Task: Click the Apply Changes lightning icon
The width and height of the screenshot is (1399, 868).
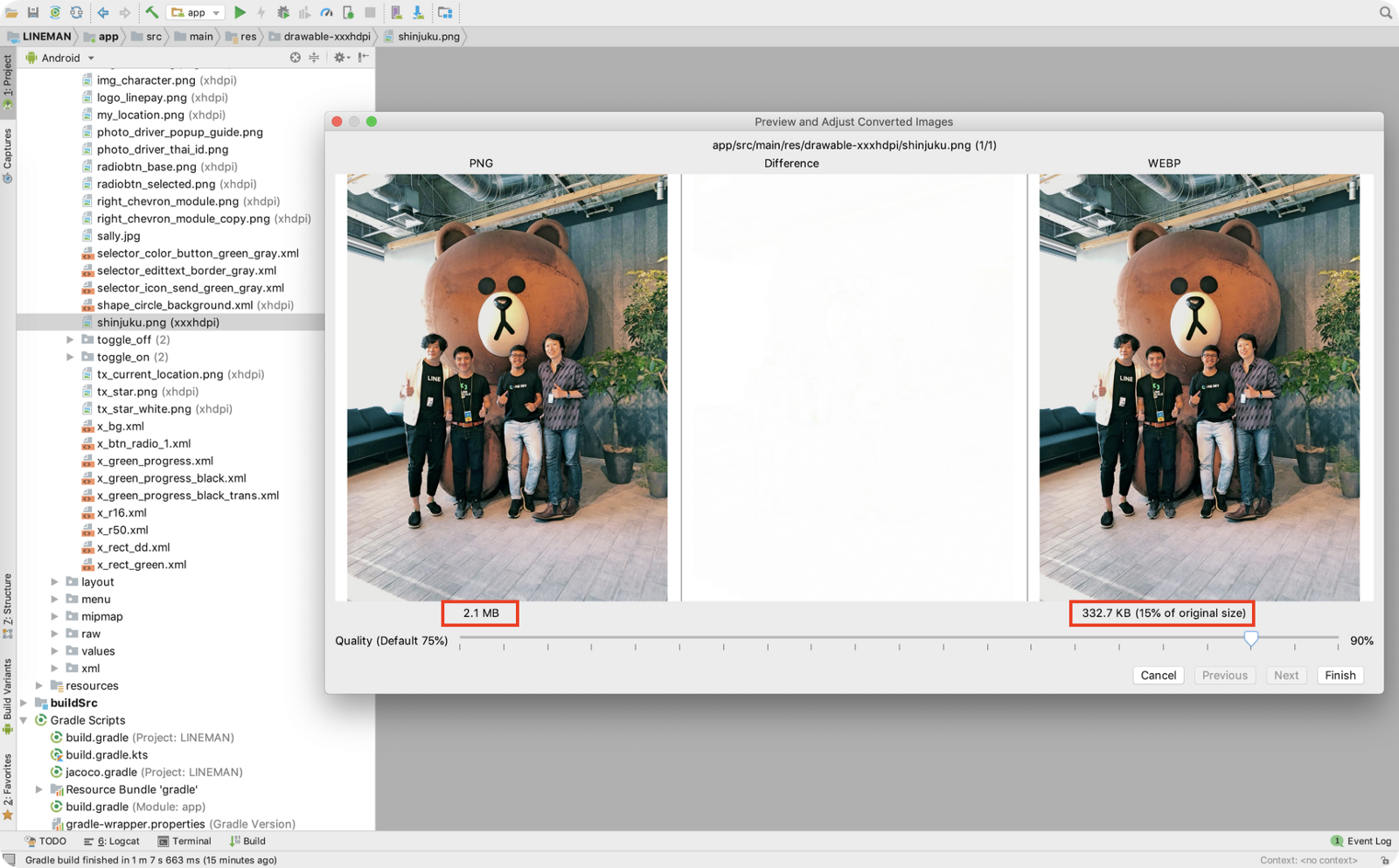Action: click(261, 12)
